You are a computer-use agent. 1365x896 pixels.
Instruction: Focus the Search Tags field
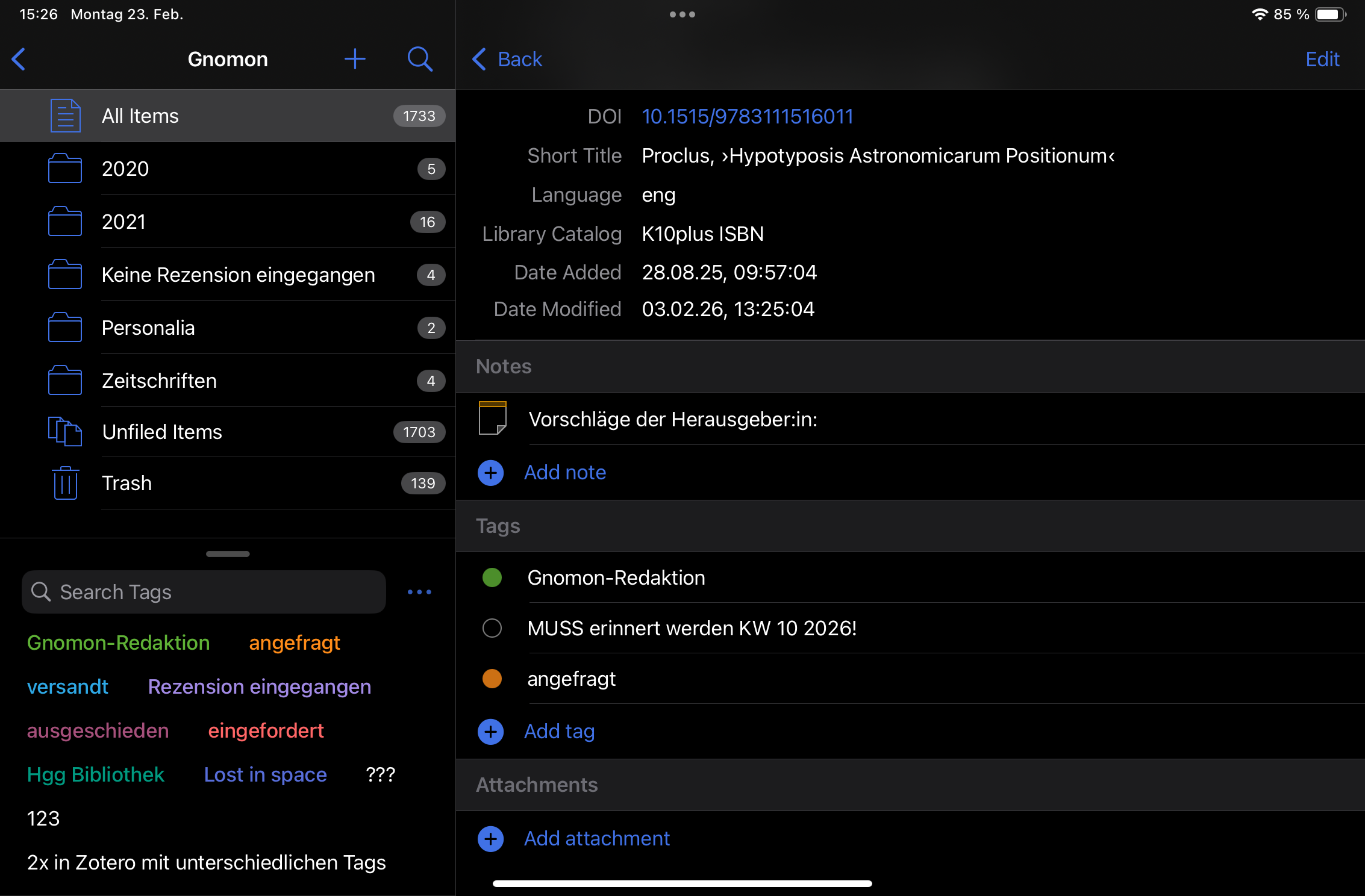[205, 592]
